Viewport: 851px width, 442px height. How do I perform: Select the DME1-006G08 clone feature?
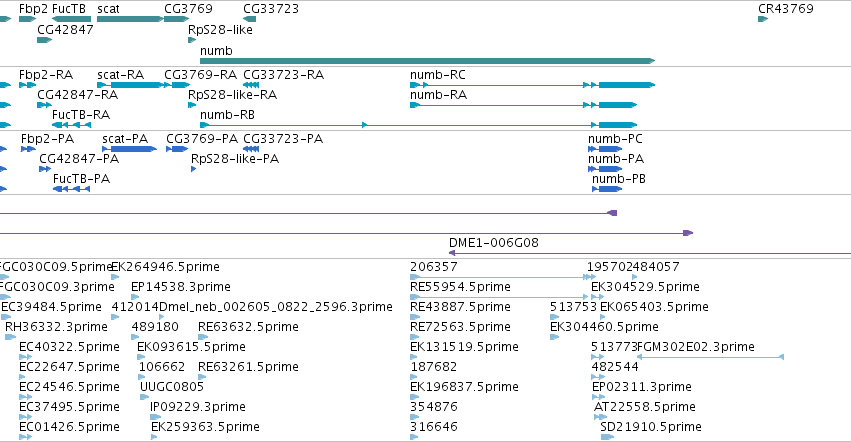650,253
